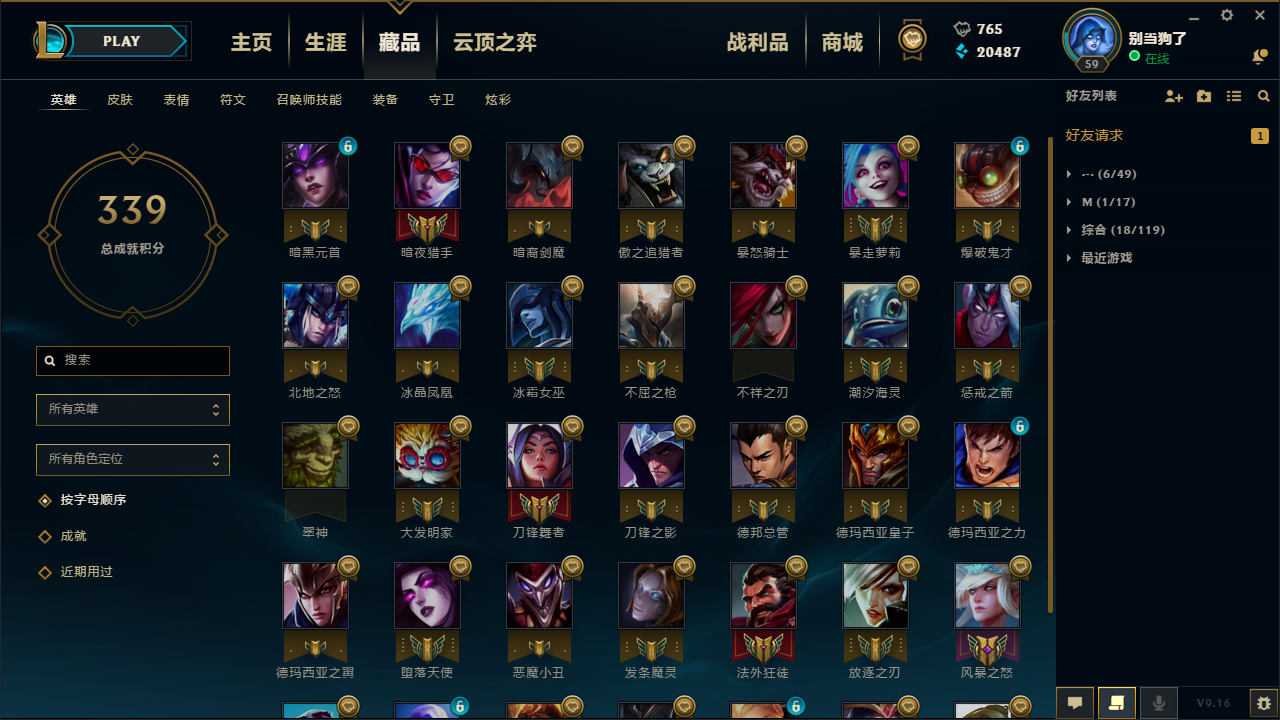Open the friend list view options icon
Image resolution: width=1280 pixels, height=720 pixels.
pos(1234,96)
